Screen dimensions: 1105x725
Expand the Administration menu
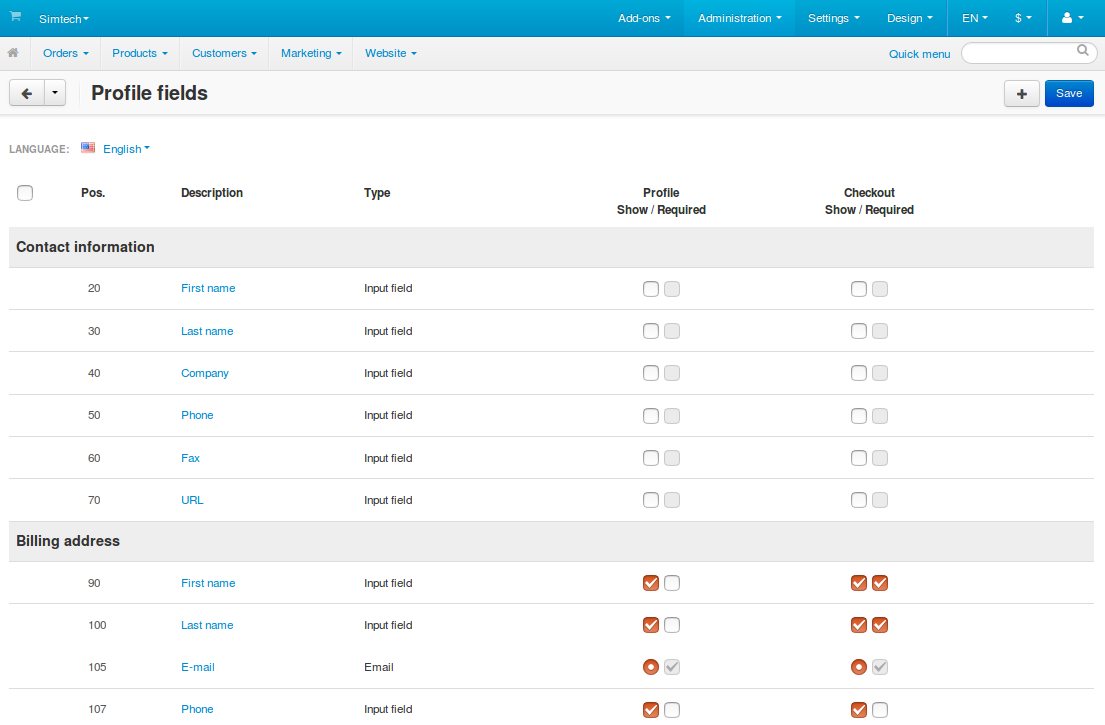pyautogui.click(x=739, y=18)
